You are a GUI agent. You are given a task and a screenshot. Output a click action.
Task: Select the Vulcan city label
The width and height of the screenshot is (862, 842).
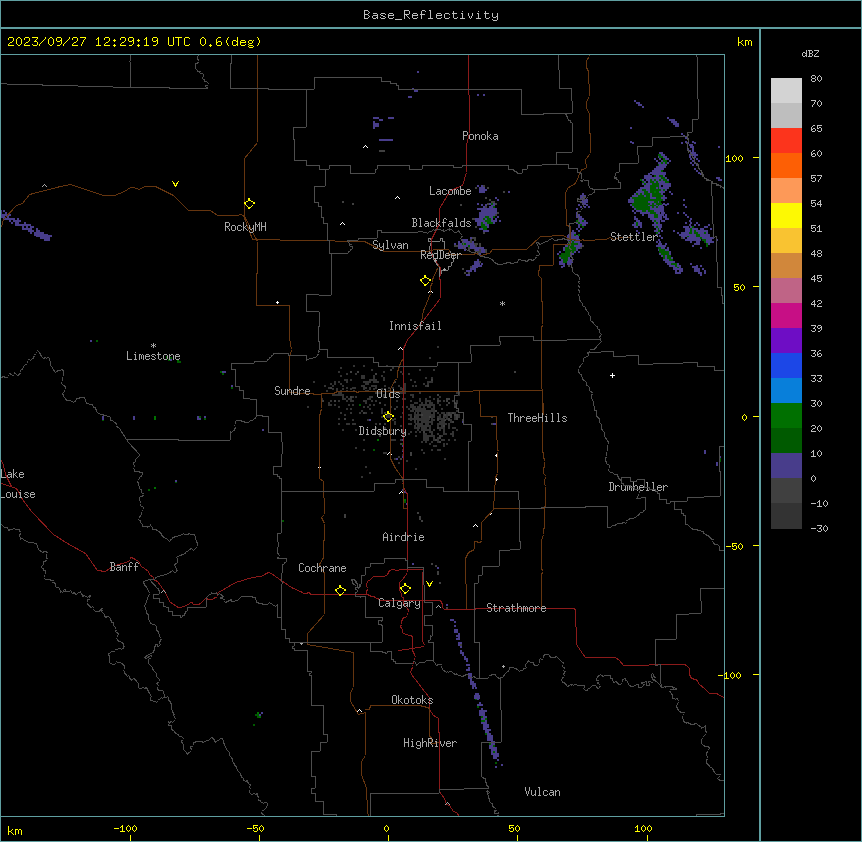tap(543, 792)
